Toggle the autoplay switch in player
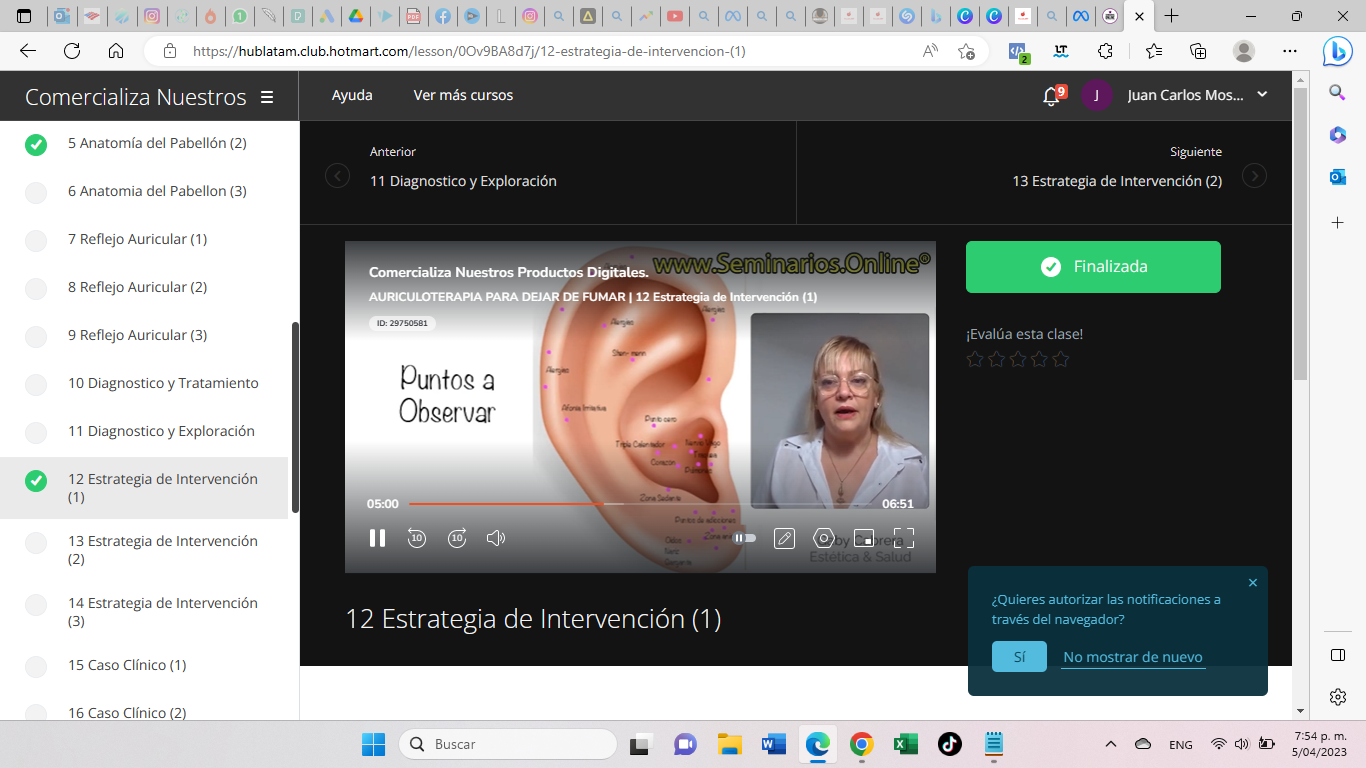Screen dimensions: 1366x768 click(x=744, y=538)
